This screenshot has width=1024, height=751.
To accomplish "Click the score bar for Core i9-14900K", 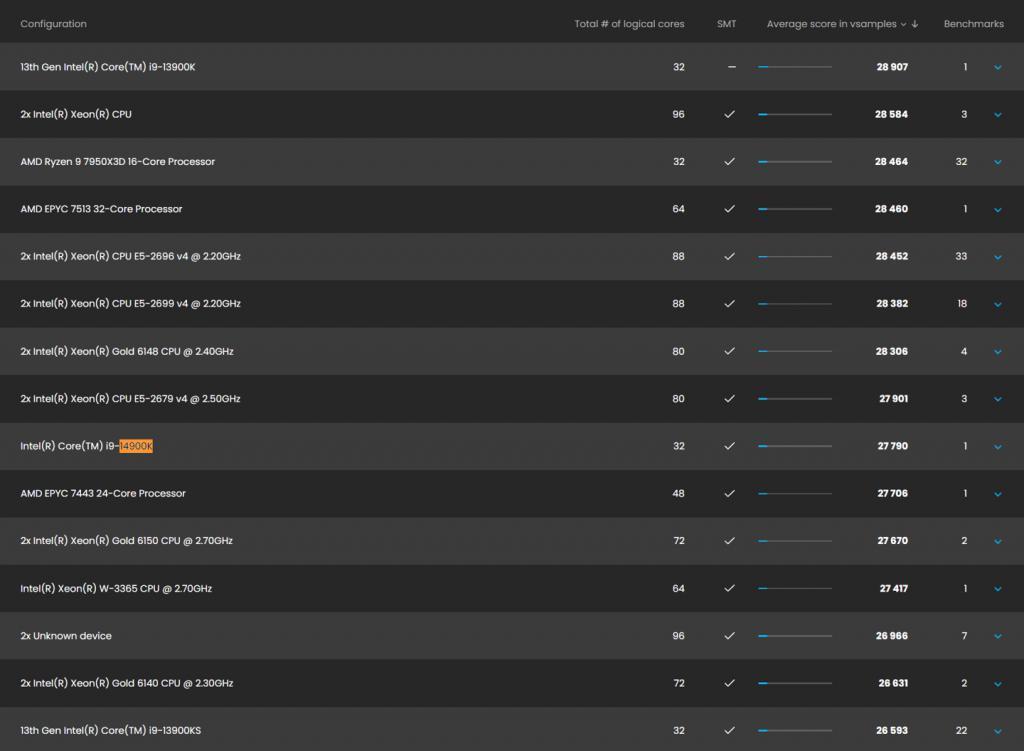I will click(795, 446).
